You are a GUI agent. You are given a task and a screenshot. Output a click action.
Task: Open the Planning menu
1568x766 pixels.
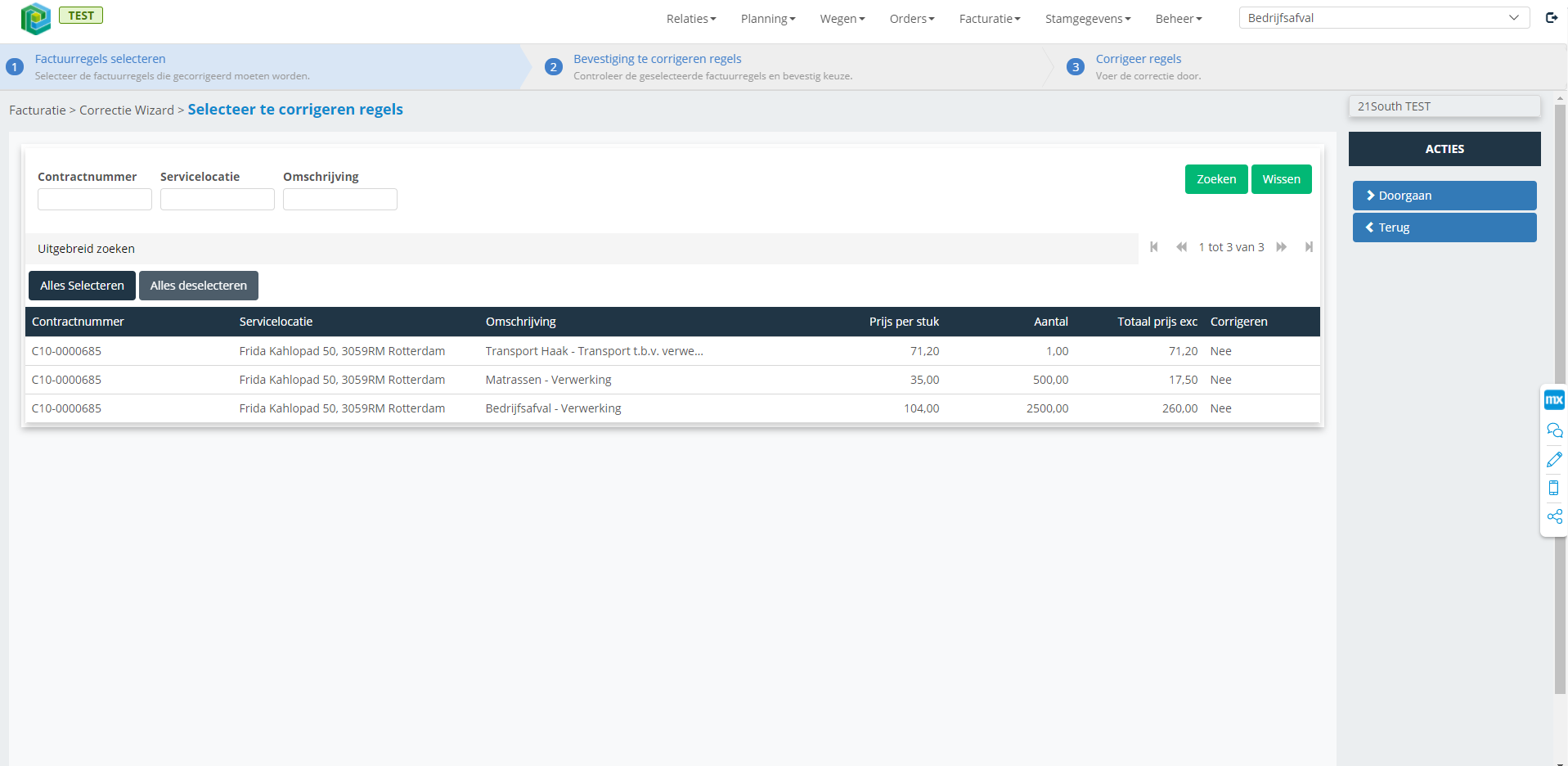tap(768, 19)
